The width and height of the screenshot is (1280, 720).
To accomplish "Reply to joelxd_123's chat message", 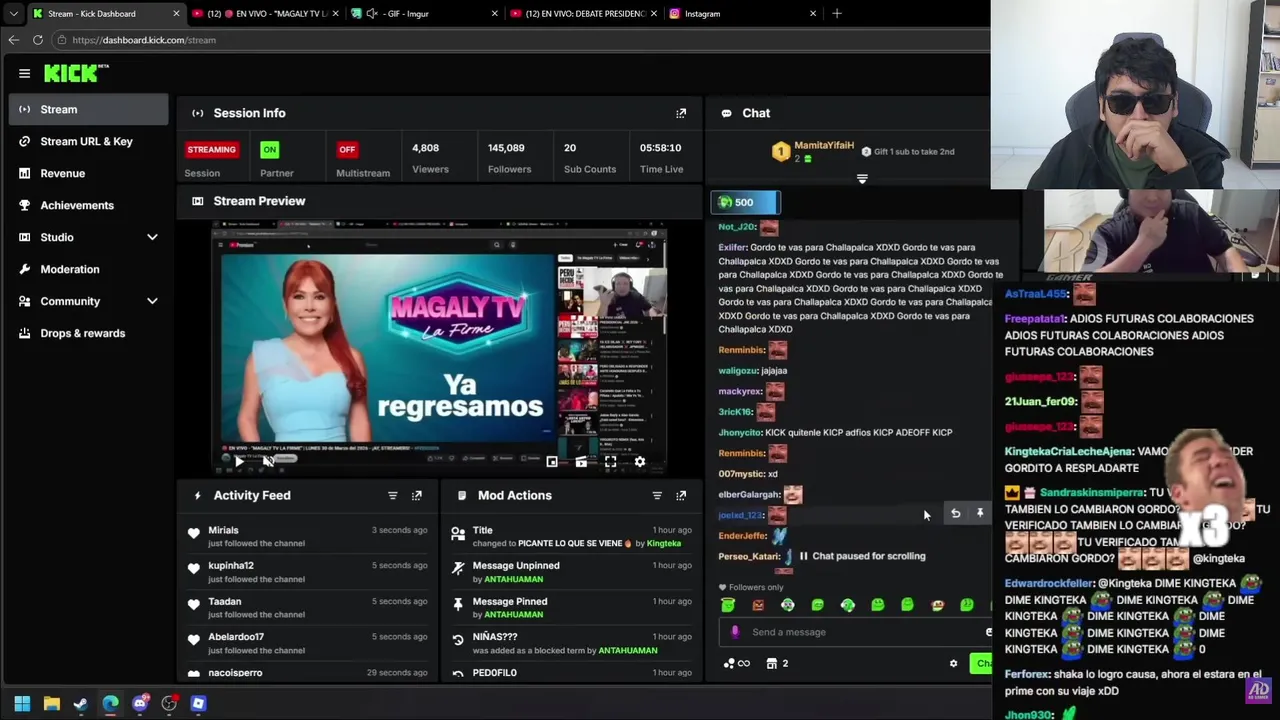I will 955,513.
